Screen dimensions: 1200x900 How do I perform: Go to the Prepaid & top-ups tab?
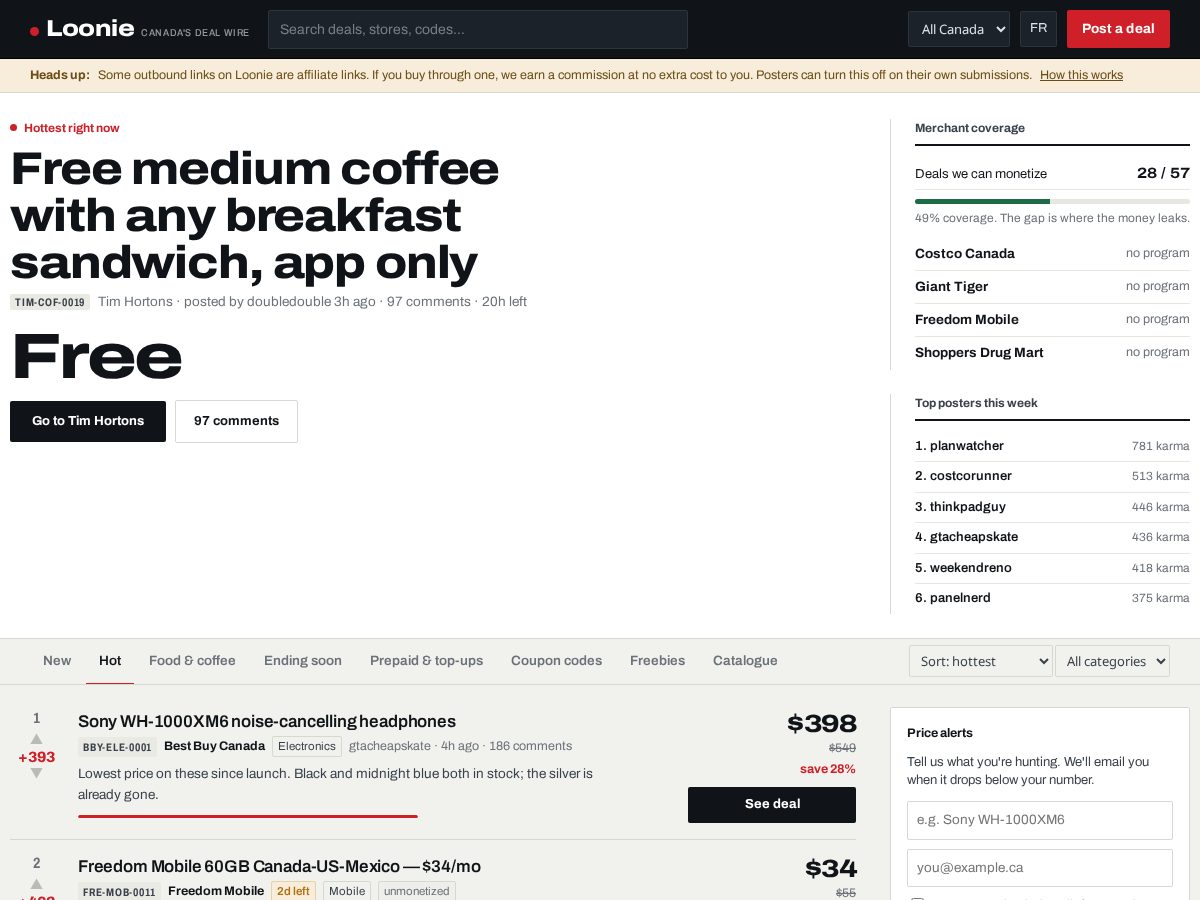coord(426,661)
